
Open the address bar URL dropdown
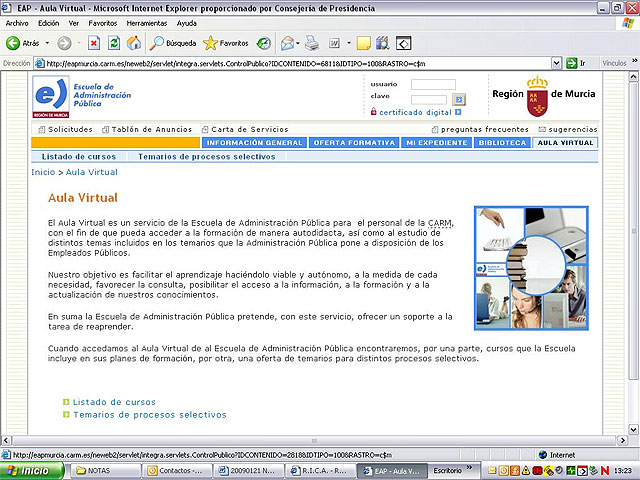click(556, 63)
